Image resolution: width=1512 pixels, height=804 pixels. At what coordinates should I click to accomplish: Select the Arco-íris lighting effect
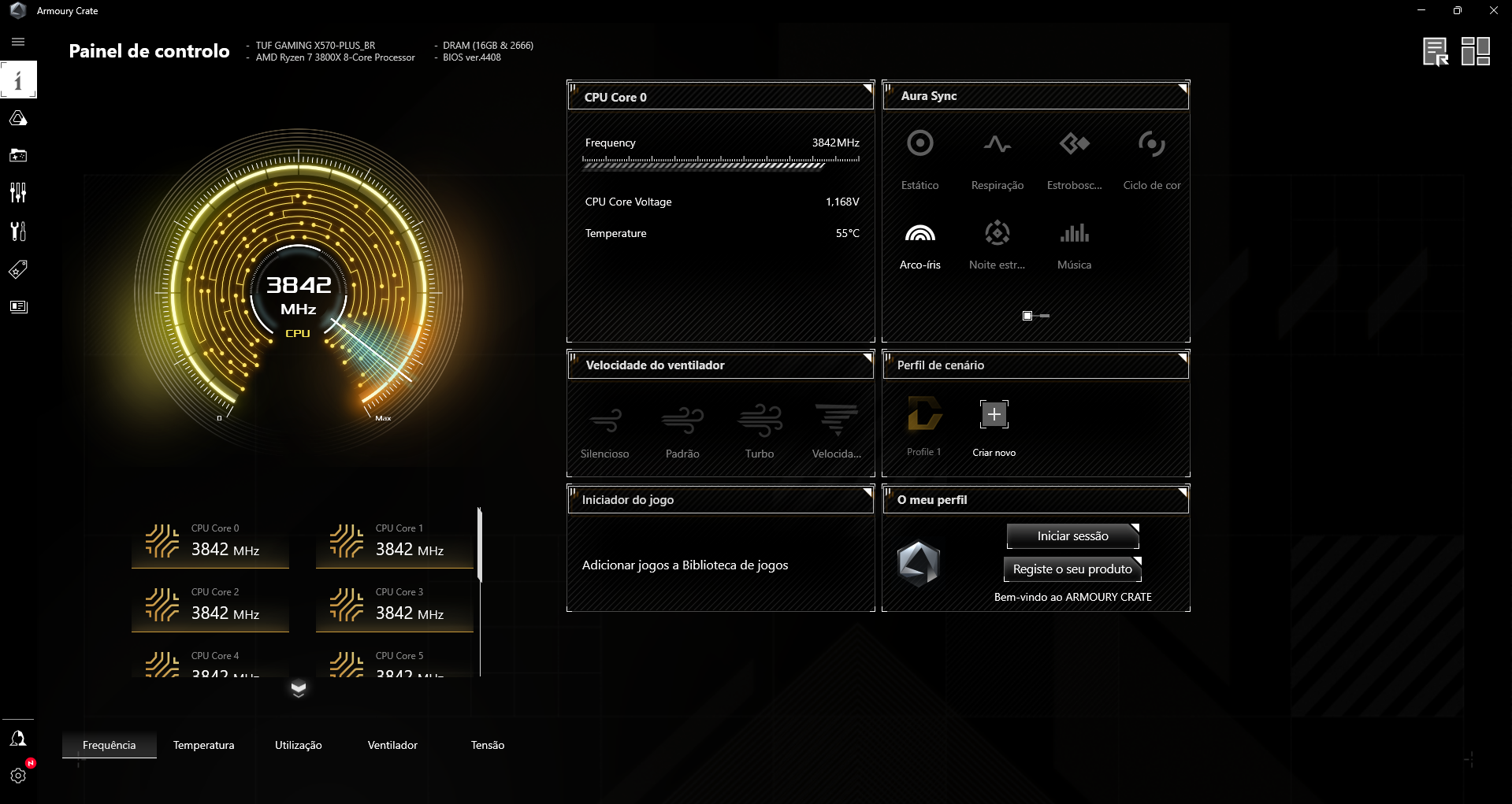[x=919, y=245]
